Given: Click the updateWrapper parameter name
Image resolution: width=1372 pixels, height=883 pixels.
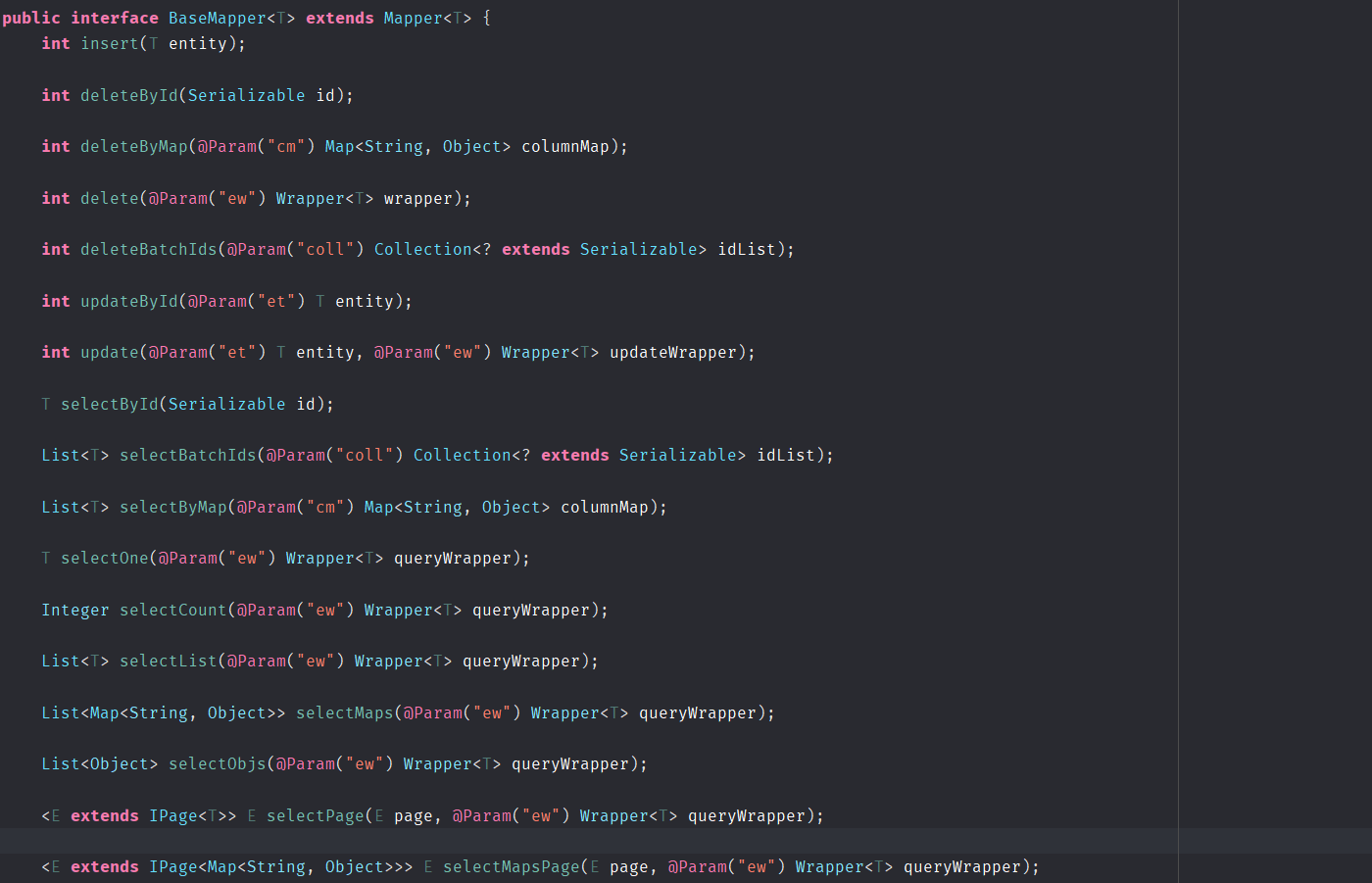Looking at the screenshot, I should click(x=673, y=352).
